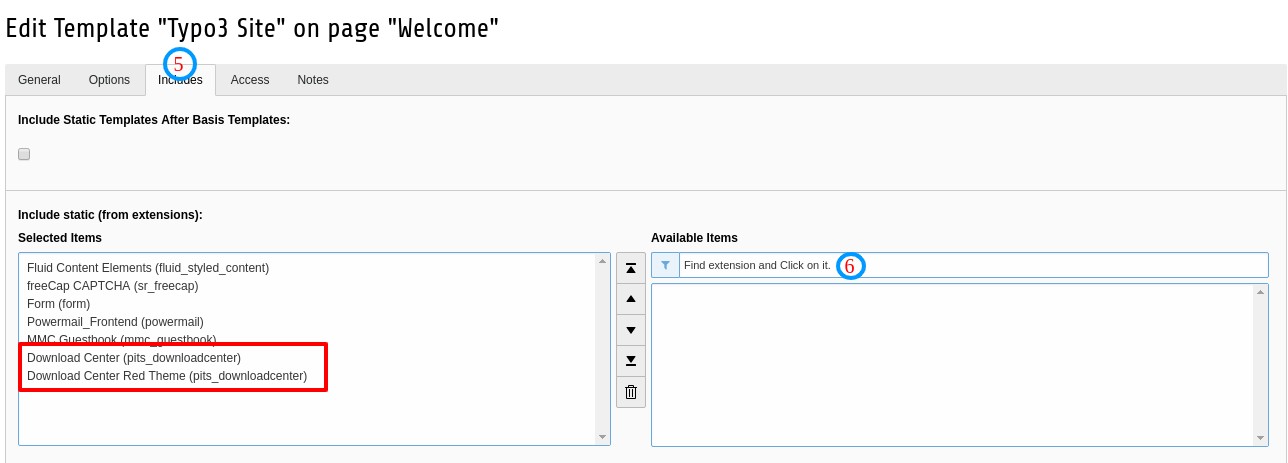The image size is (1288, 463).
Task: Toggle Include Static Templates After Basis checkbox
Action: 24,154
